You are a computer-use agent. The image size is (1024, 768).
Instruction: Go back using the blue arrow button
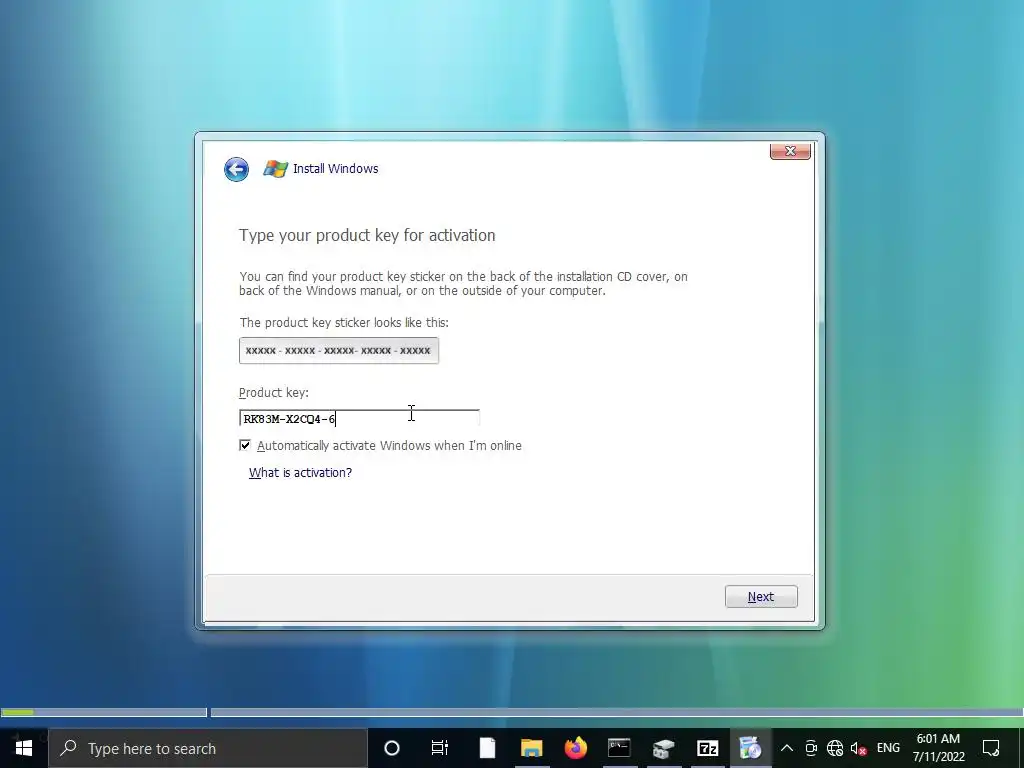[x=236, y=169]
